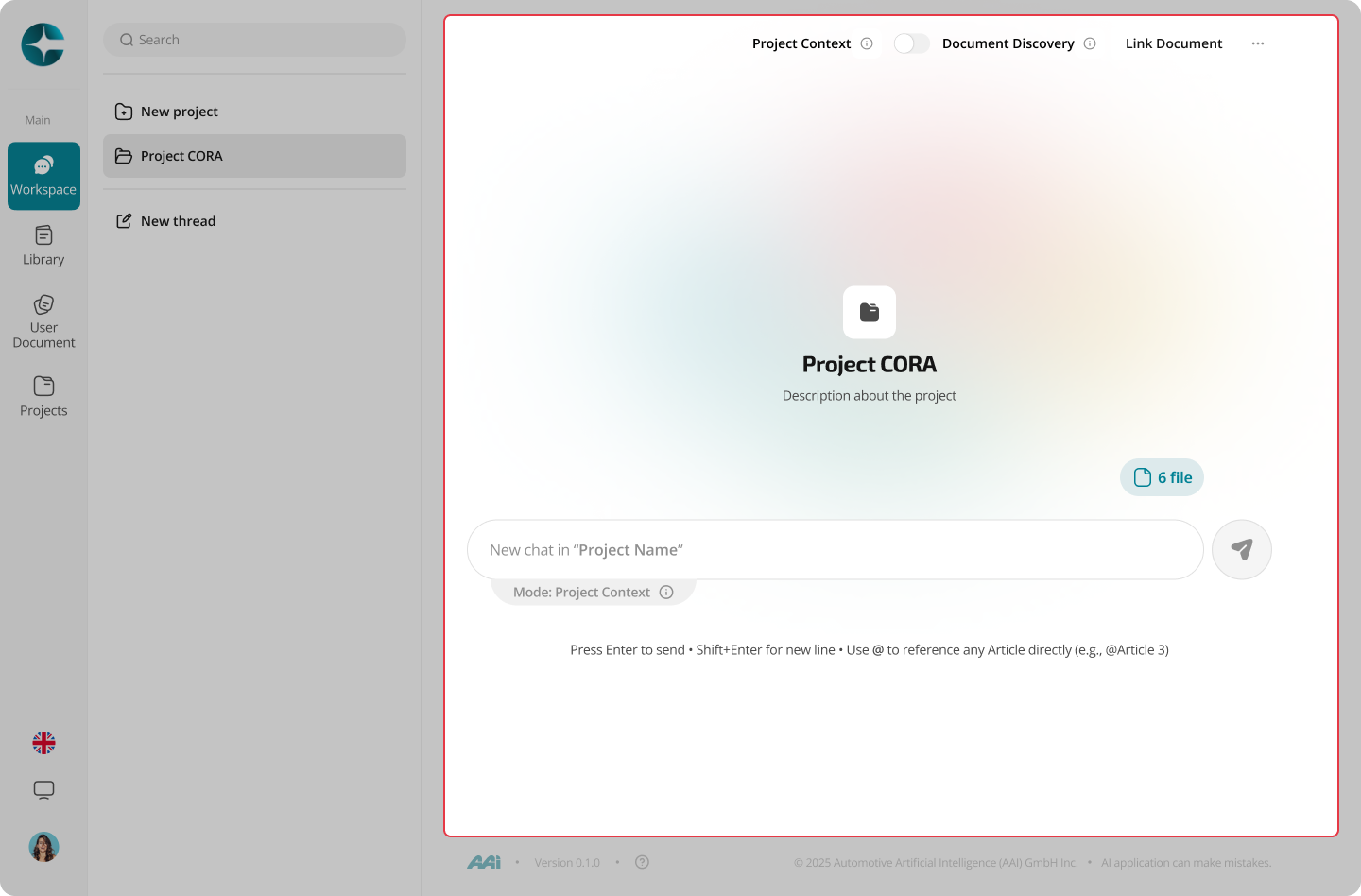Show info for Project Context
Screen dimensions: 1361x896
(x=867, y=43)
